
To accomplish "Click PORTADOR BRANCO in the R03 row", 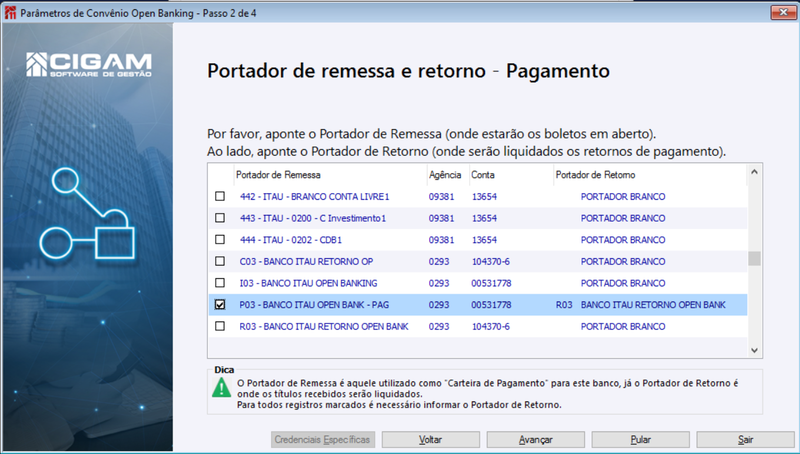I will (623, 326).
